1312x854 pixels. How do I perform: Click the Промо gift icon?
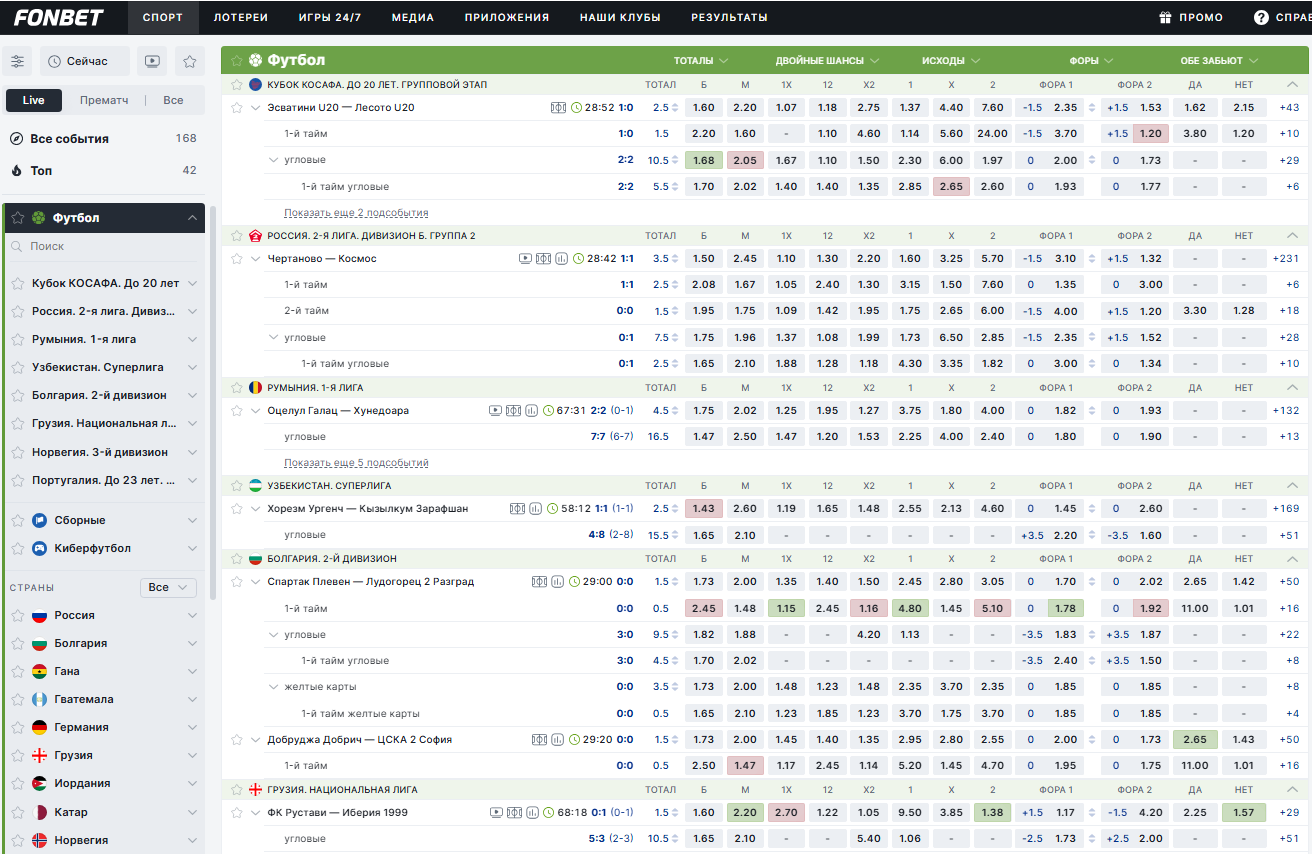[x=1165, y=17]
